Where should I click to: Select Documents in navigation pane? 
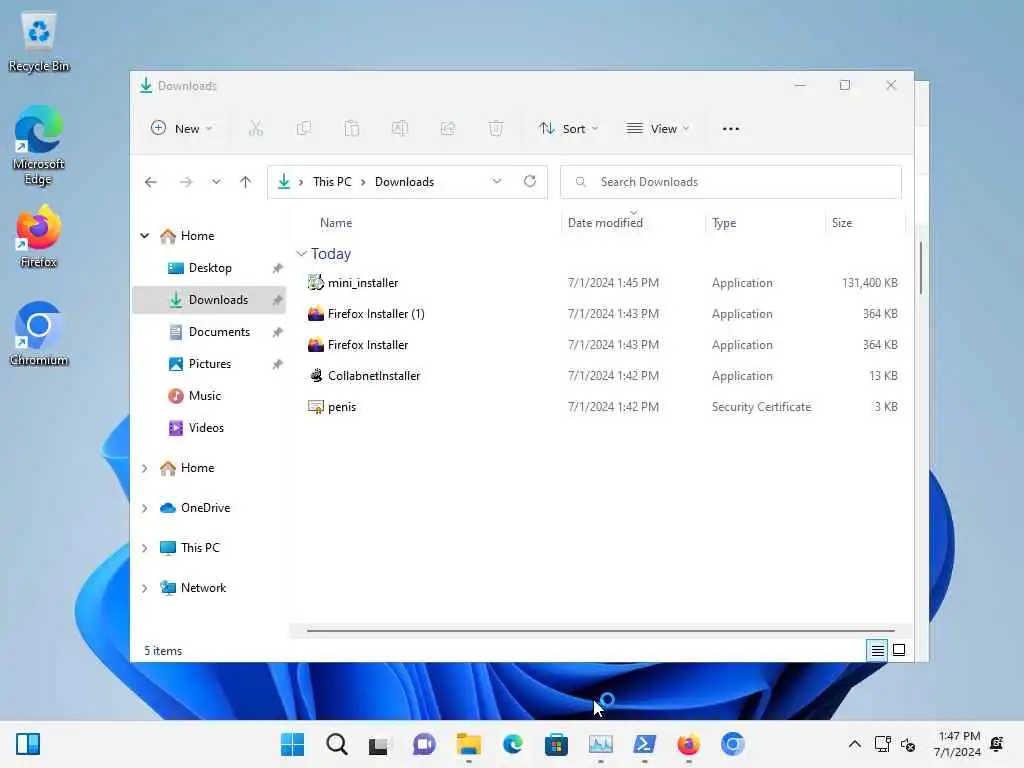[209, 332]
